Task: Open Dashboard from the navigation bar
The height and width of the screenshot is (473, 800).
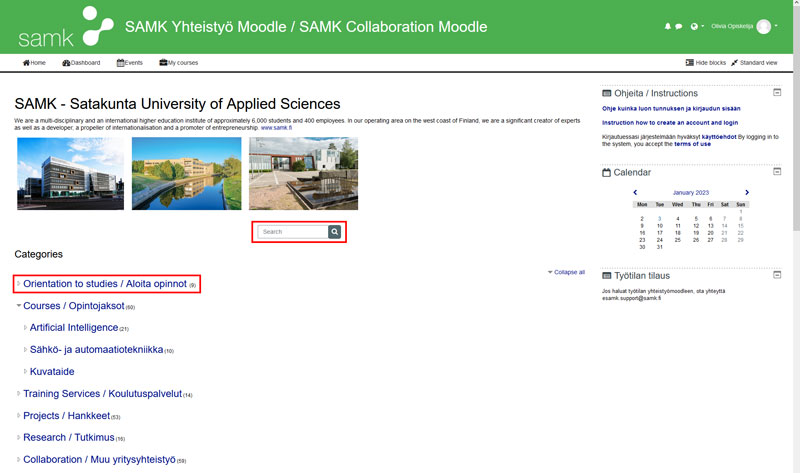Action: pyautogui.click(x=81, y=63)
